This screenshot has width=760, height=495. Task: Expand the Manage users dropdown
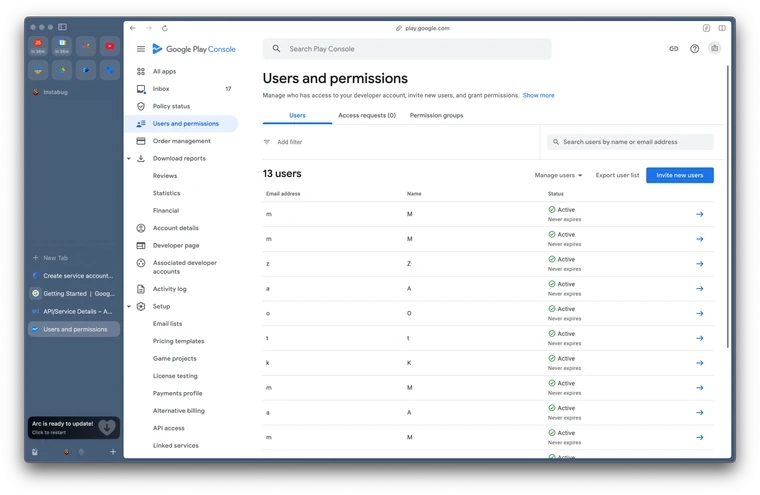coord(558,175)
